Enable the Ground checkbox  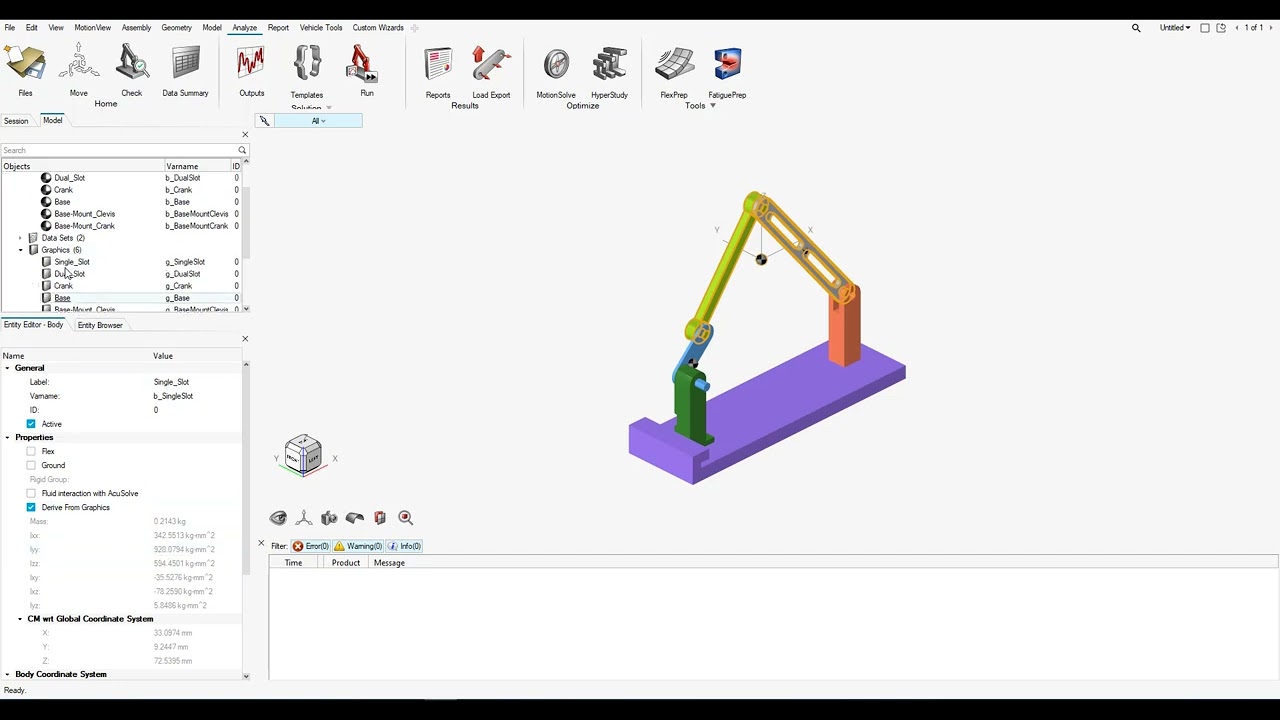tap(31, 466)
